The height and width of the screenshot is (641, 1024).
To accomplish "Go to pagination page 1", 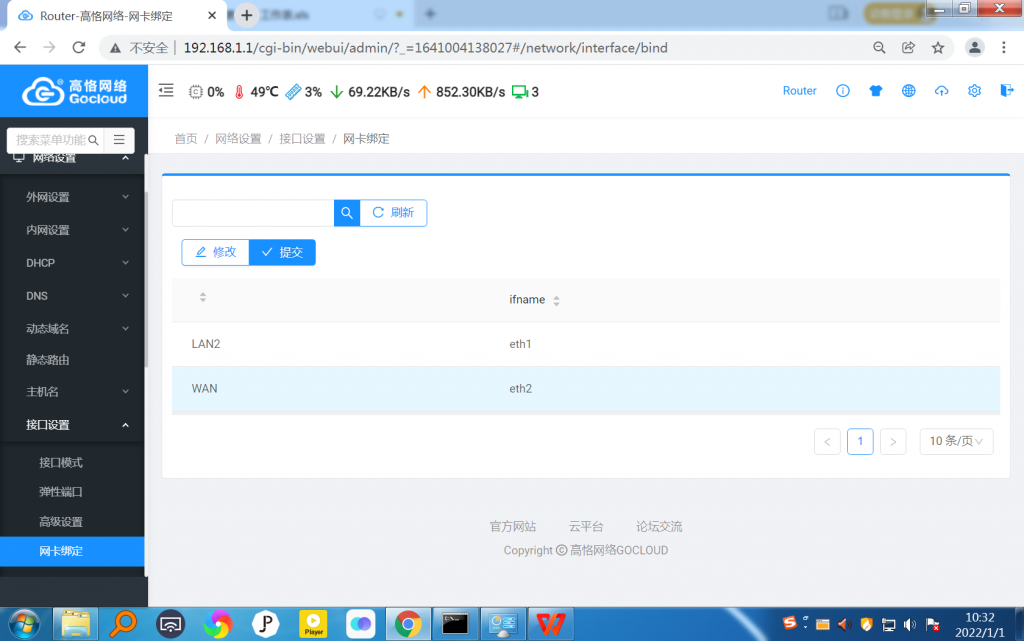I will pyautogui.click(x=860, y=441).
